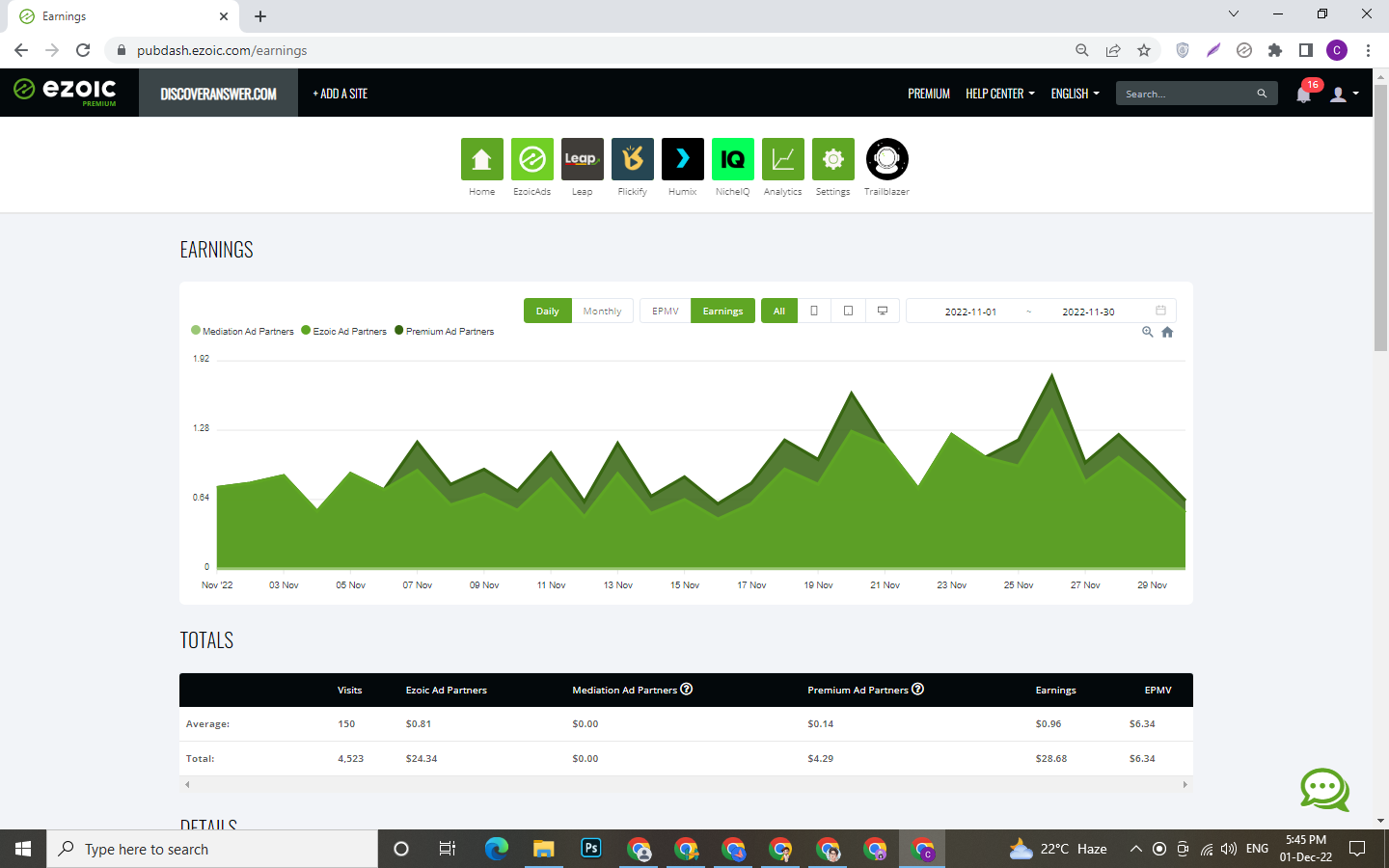Viewport: 1389px width, 868px height.
Task: Open the Humix icon
Action: click(682, 159)
